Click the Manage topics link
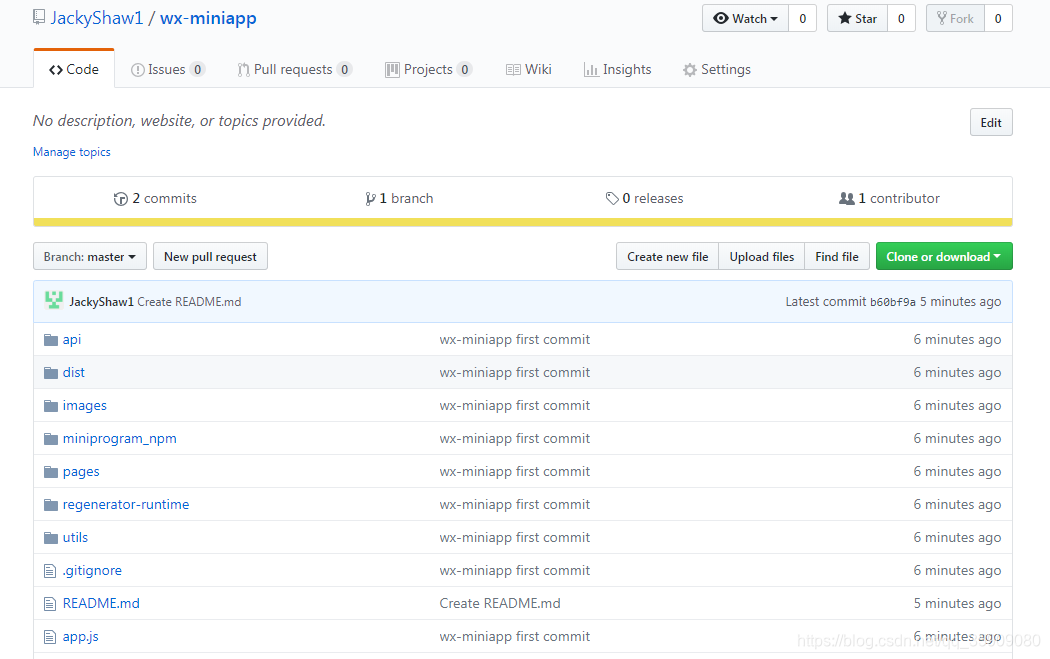Image resolution: width=1050 pixels, height=659 pixels. 72,152
